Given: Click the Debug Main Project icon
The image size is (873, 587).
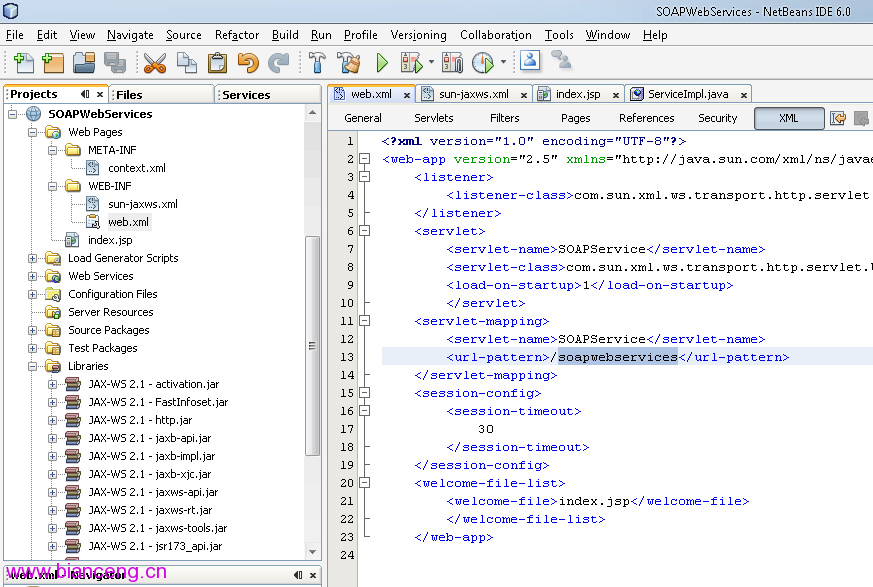Looking at the screenshot, I should click(x=412, y=62).
